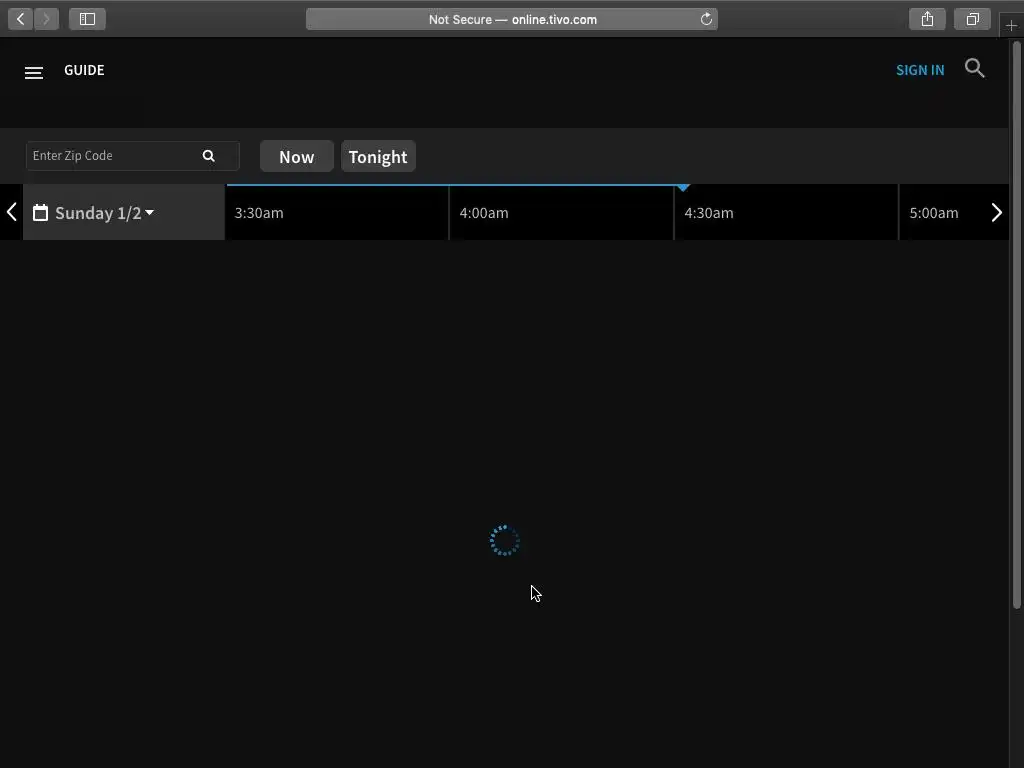This screenshot has height=768, width=1024.
Task: Open the hamburger navigation menu
Action: pos(34,73)
